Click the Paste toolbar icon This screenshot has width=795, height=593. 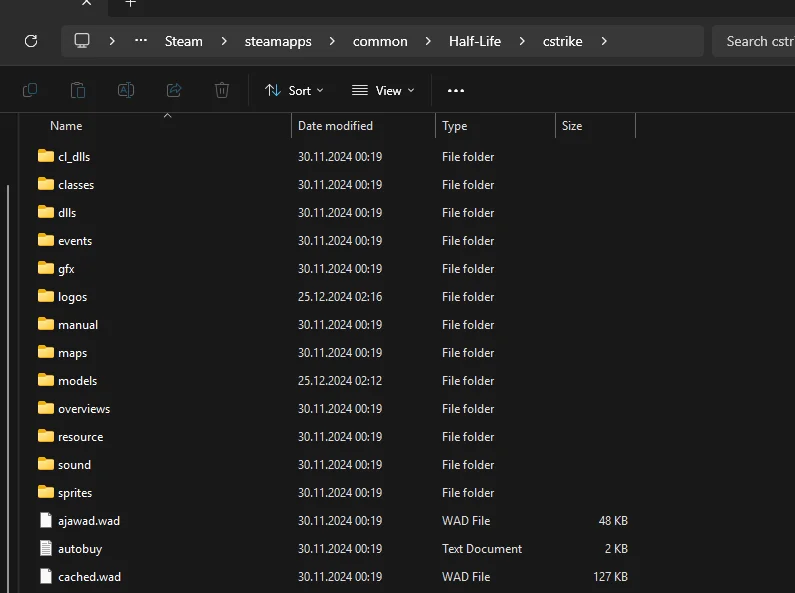(x=78, y=90)
